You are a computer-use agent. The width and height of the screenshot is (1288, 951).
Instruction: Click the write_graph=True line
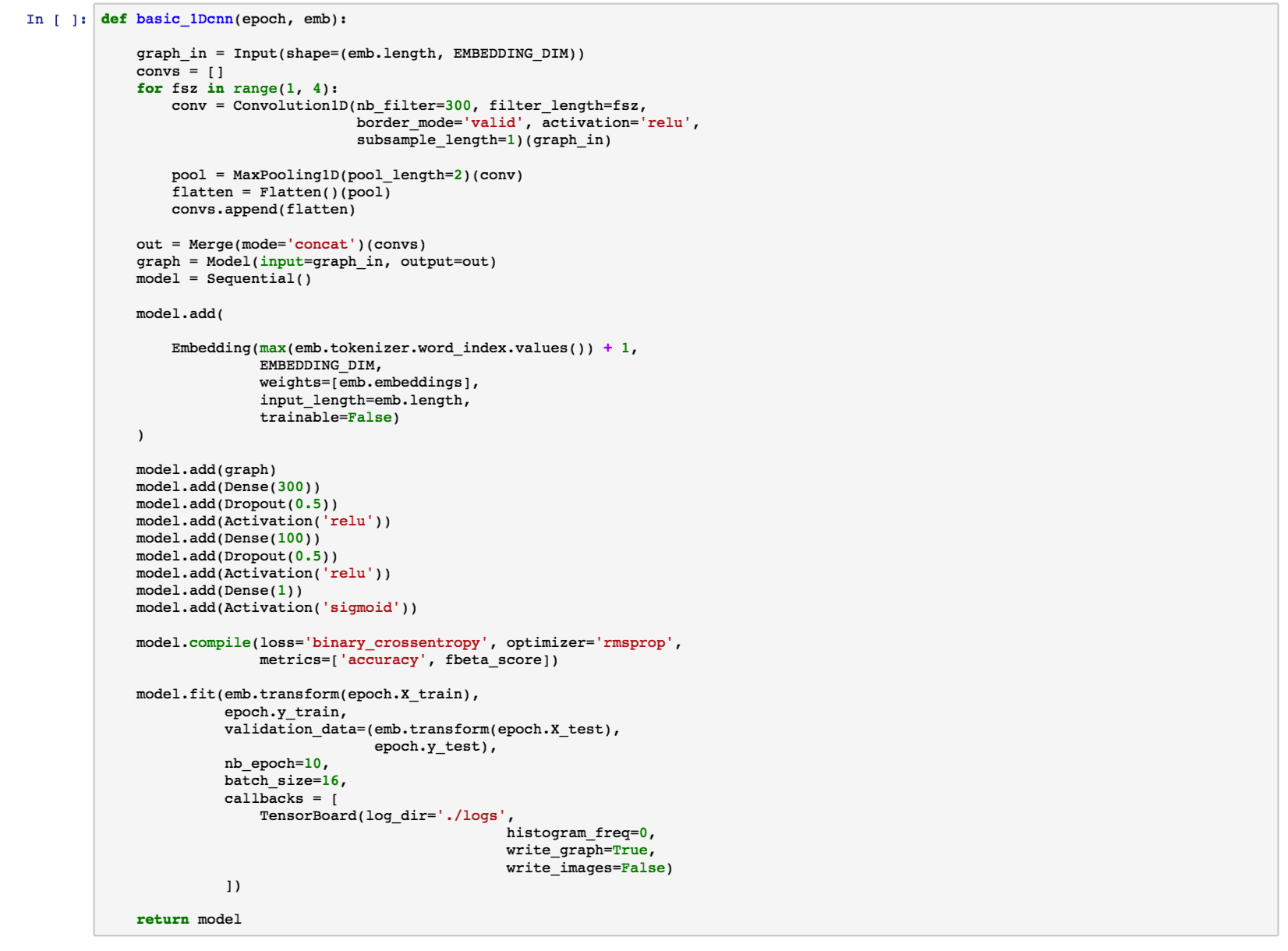click(581, 850)
